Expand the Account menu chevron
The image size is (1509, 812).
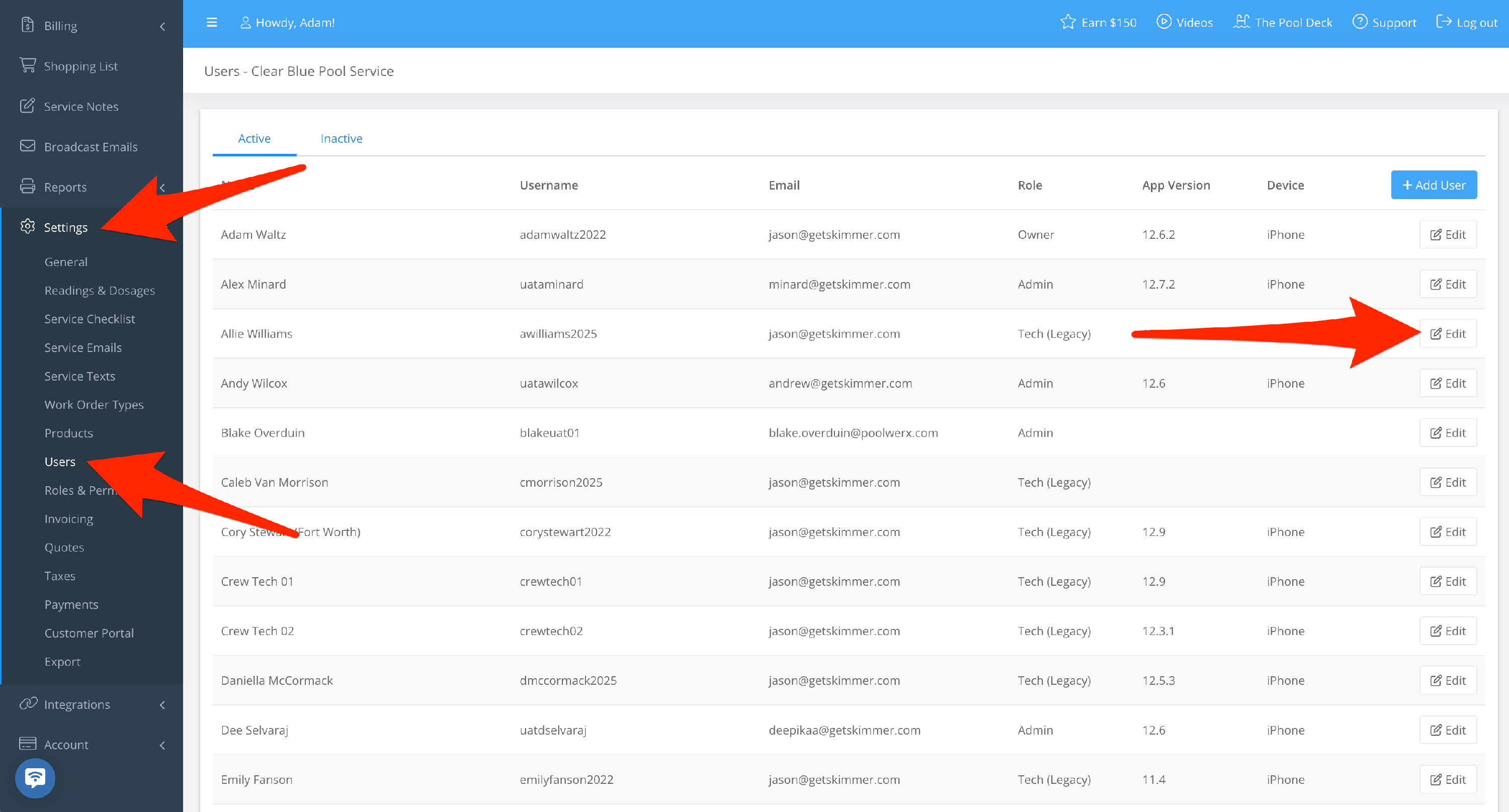point(162,745)
